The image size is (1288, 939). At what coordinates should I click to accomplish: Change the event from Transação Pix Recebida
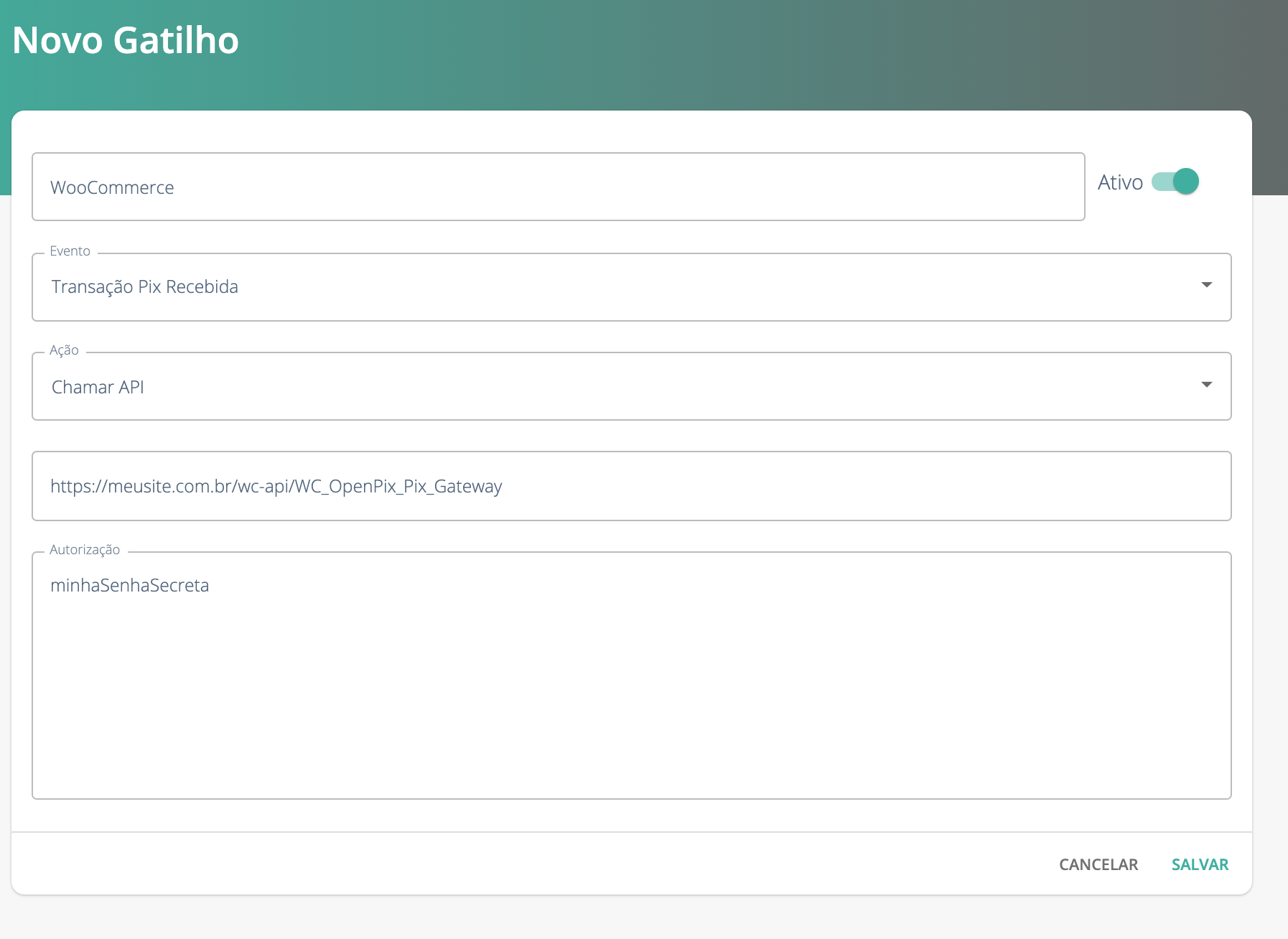[632, 286]
